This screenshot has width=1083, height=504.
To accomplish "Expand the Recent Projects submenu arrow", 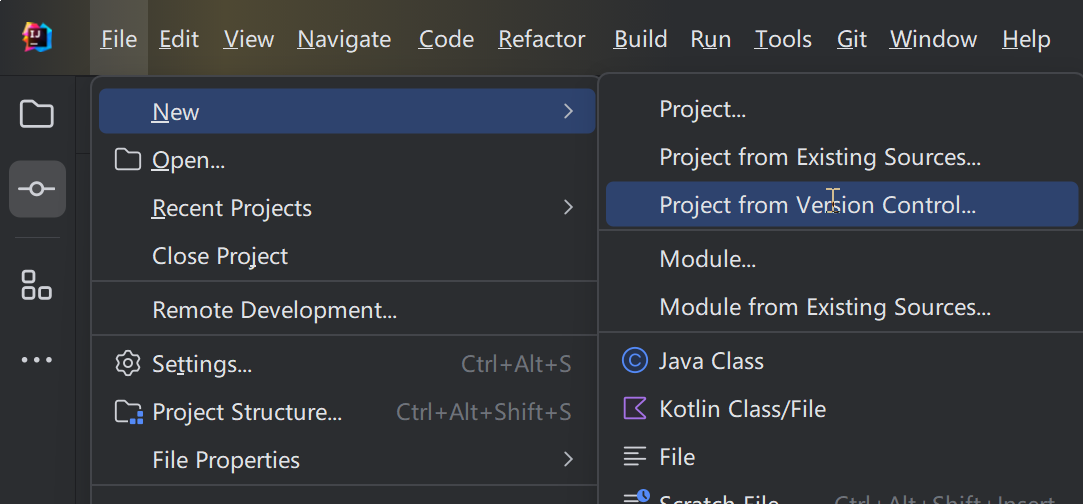I will tap(568, 208).
